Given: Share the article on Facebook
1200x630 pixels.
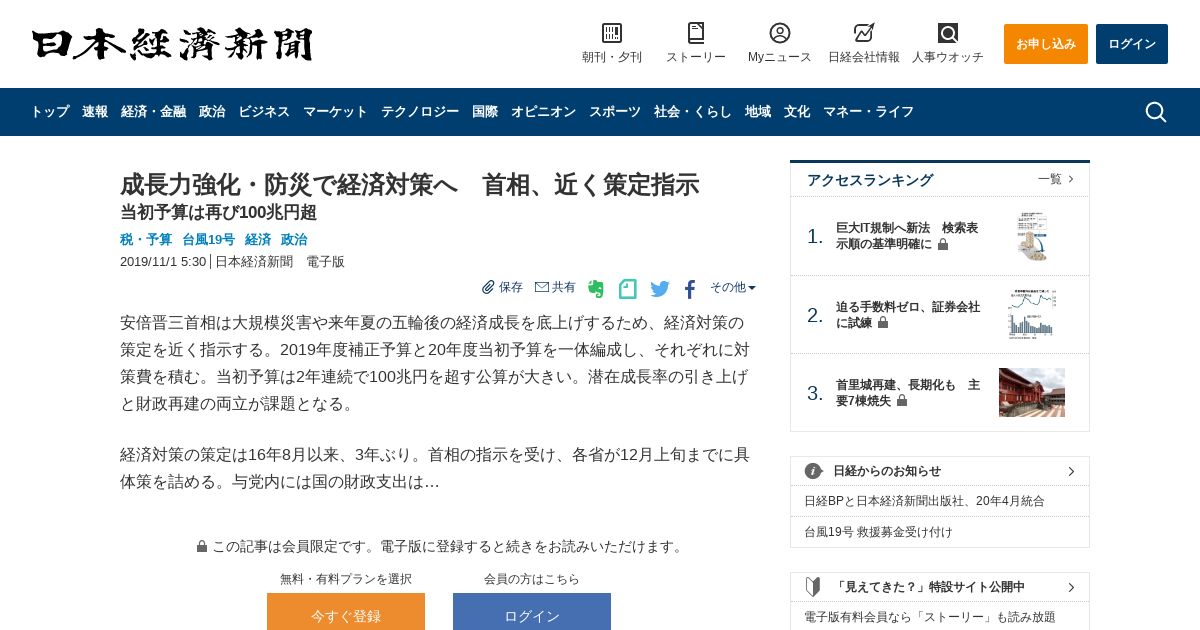Looking at the screenshot, I should pos(690,289).
